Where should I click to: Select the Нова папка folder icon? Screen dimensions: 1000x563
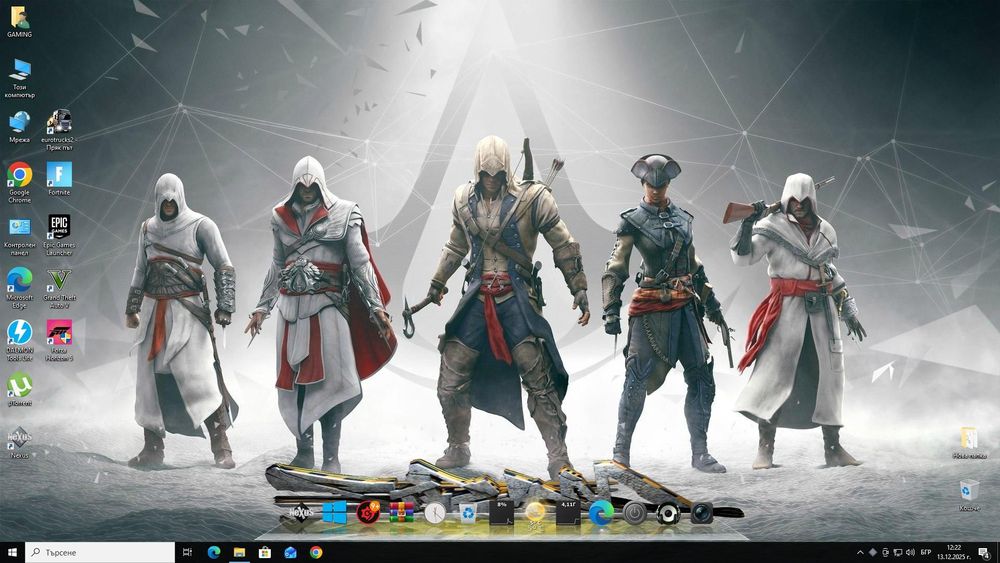tap(969, 443)
